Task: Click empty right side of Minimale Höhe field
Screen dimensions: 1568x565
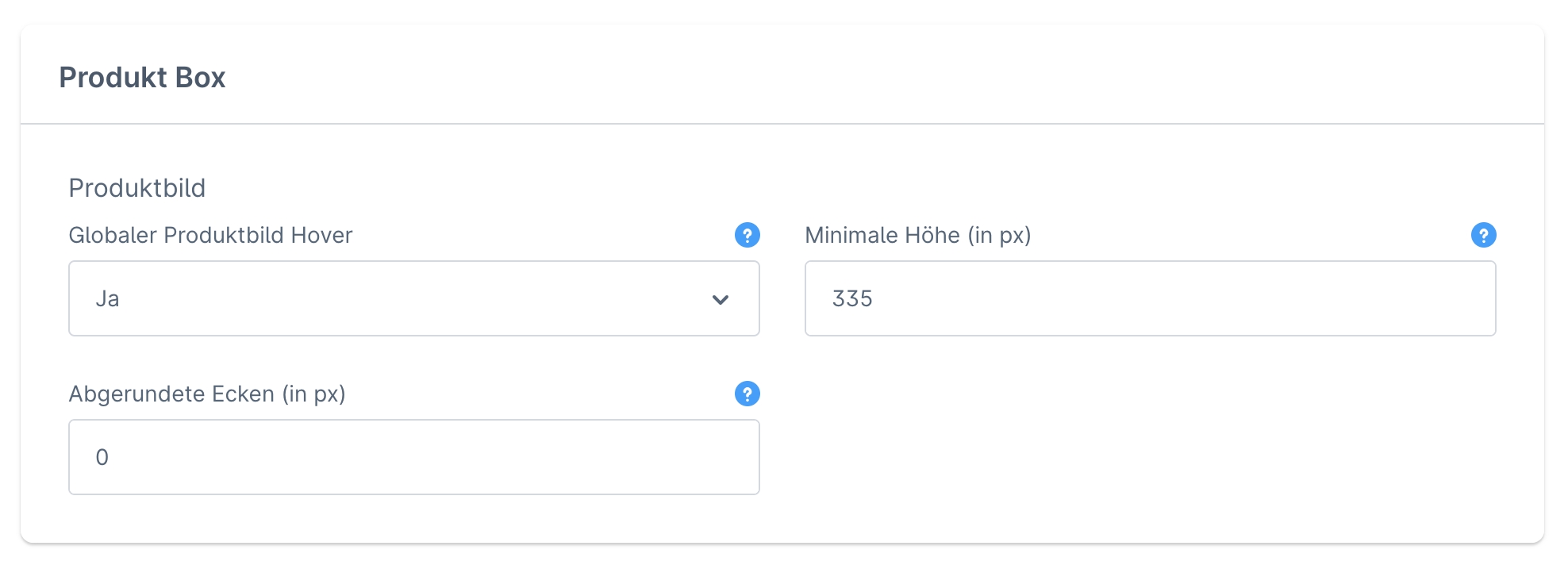Action: click(1349, 298)
